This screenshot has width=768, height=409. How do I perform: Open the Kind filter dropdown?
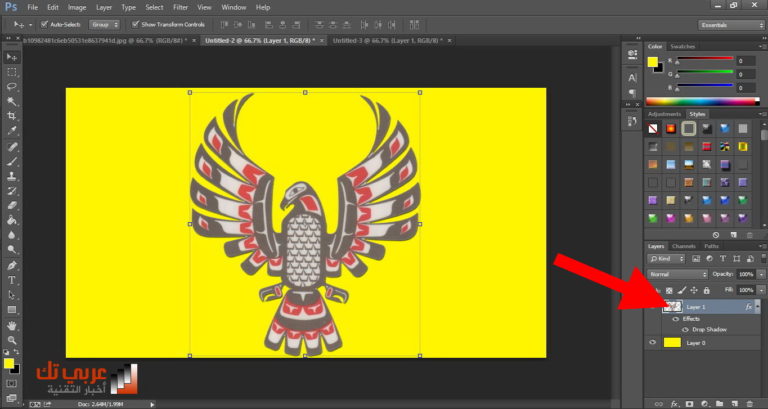point(666,259)
